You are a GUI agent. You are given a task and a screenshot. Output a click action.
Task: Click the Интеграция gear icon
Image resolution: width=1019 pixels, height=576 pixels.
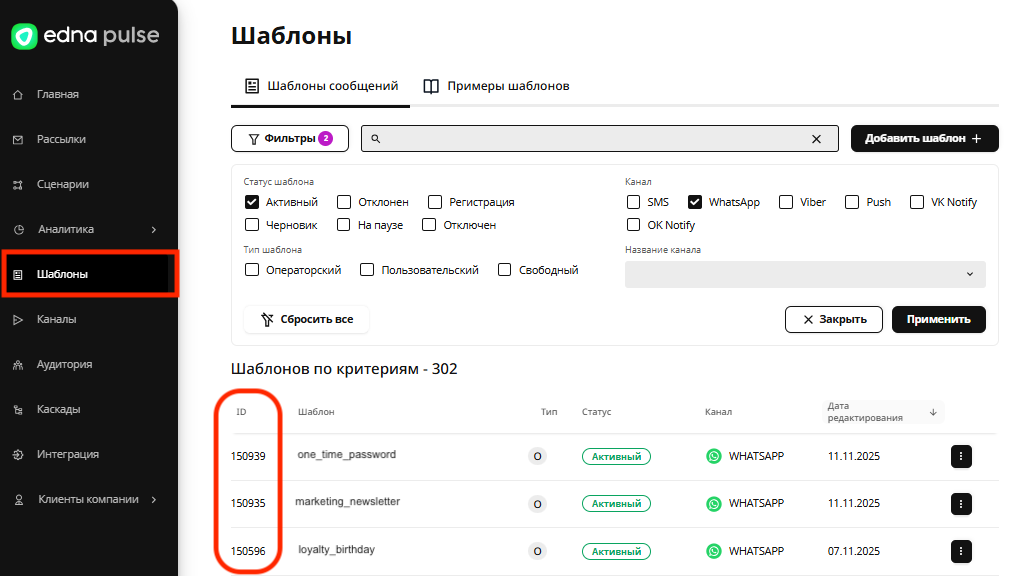[x=18, y=454]
